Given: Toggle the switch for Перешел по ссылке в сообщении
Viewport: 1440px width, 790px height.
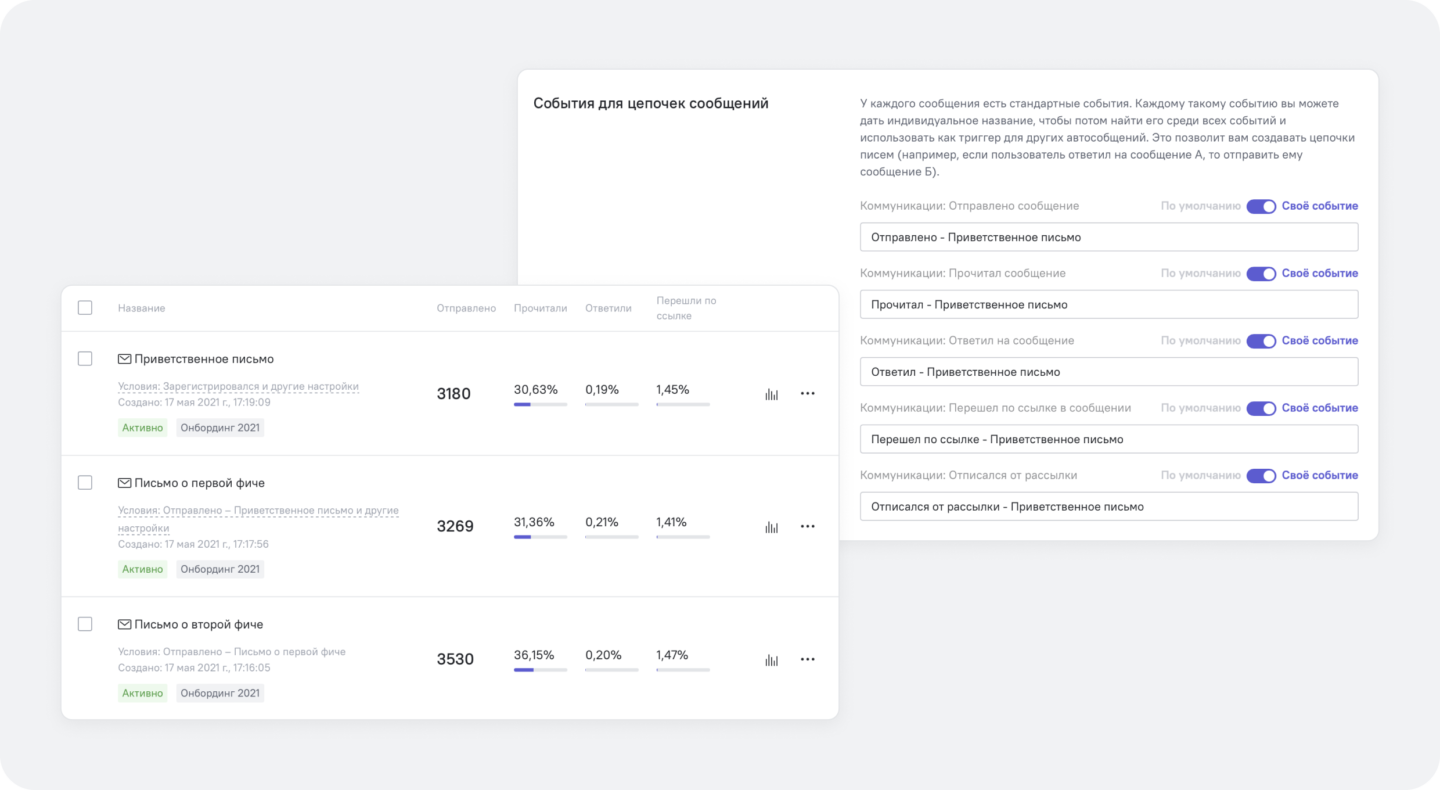Looking at the screenshot, I should (1261, 408).
